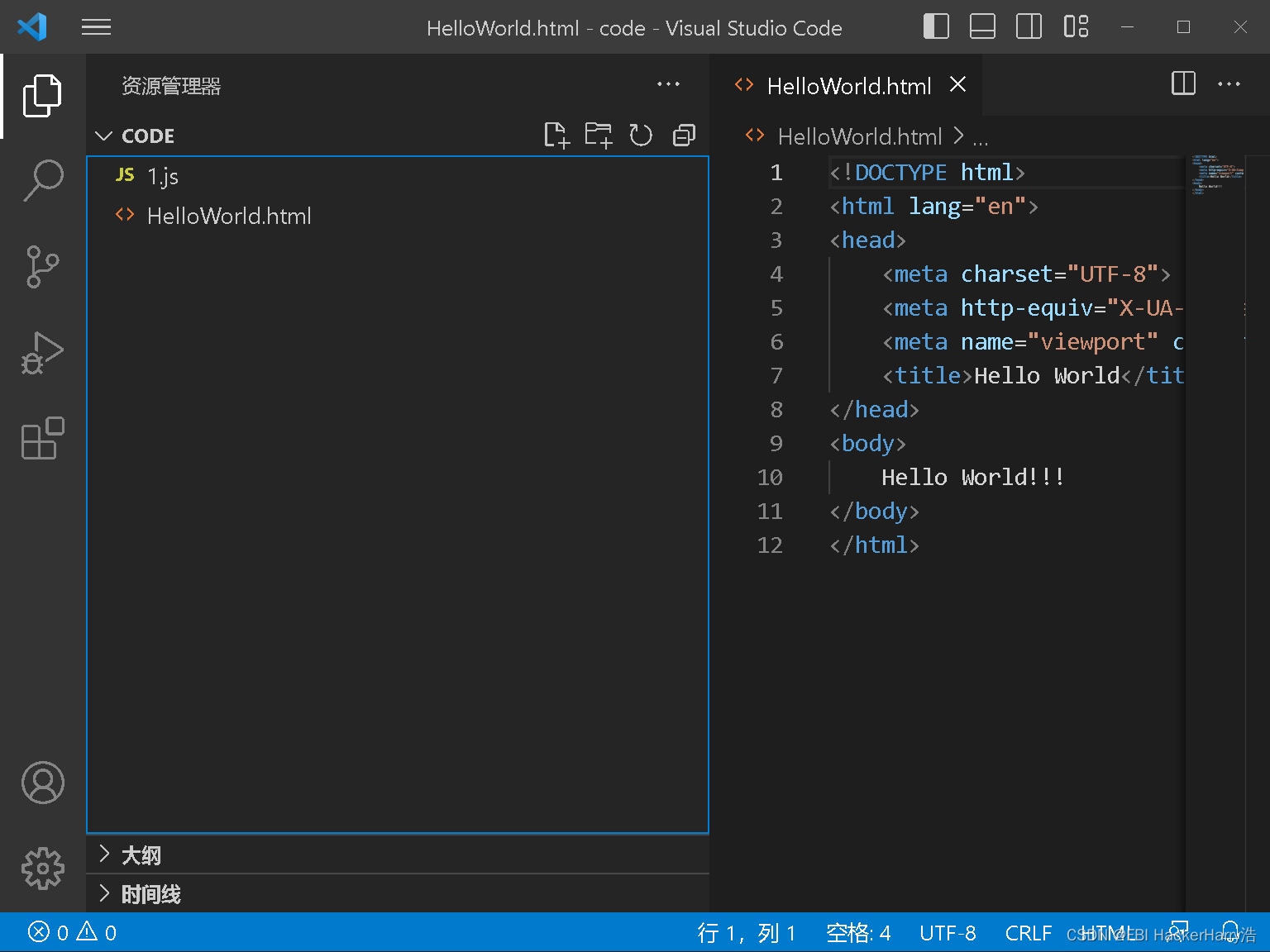Open the hamburger application menu
This screenshot has height=952, width=1270.
point(96,27)
